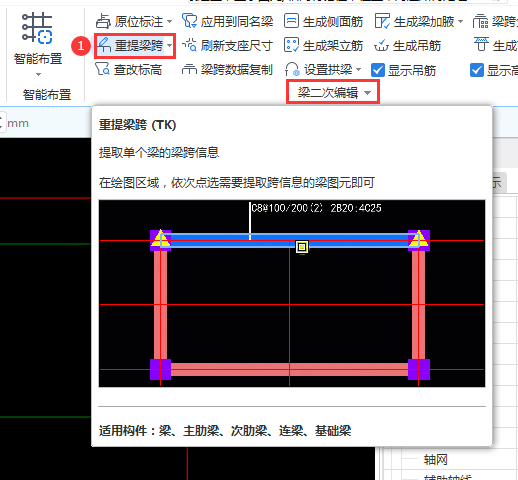Screen dimensions: 518x480
Task: Click the beam illustration in the tooltip
Action: [x=292, y=293]
